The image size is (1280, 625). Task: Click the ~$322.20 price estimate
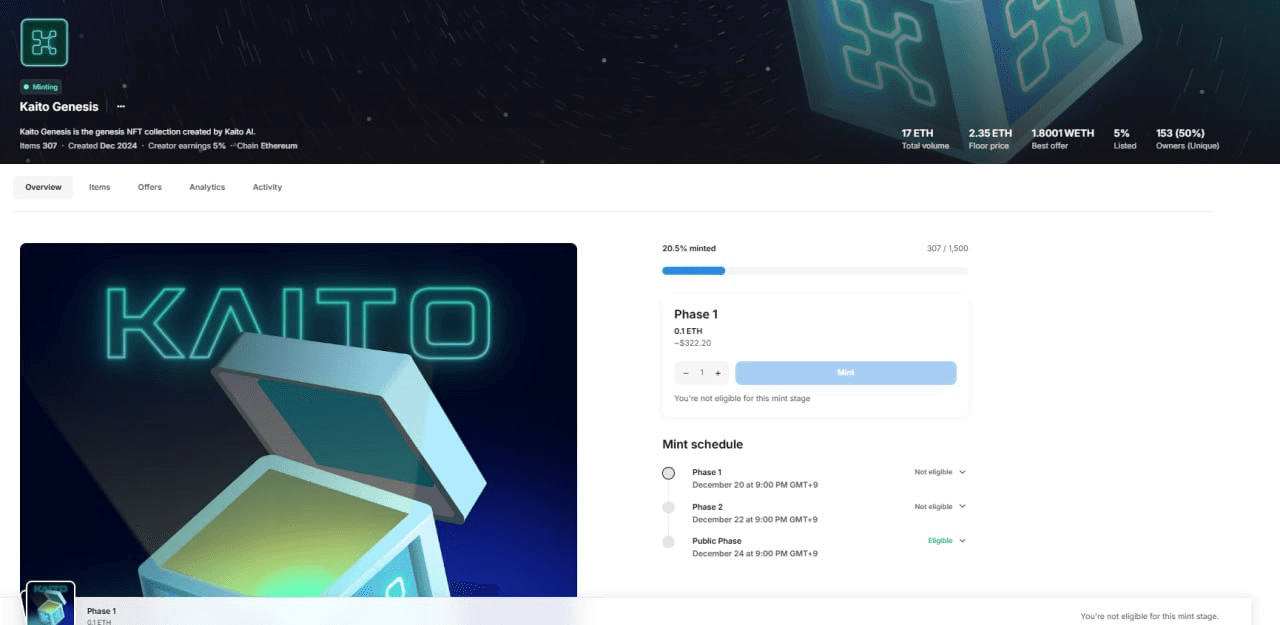(x=693, y=343)
